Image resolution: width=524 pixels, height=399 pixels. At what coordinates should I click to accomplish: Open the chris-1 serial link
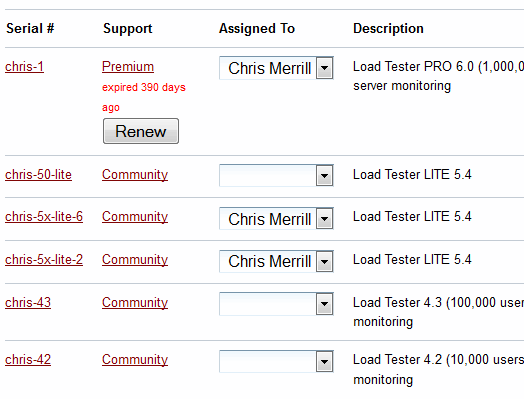pos(24,67)
